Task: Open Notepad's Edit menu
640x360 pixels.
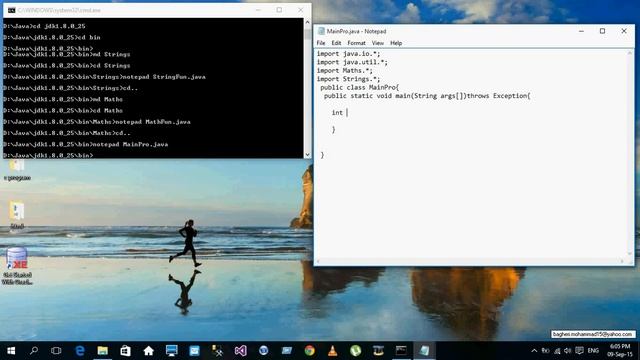Action: (336, 43)
